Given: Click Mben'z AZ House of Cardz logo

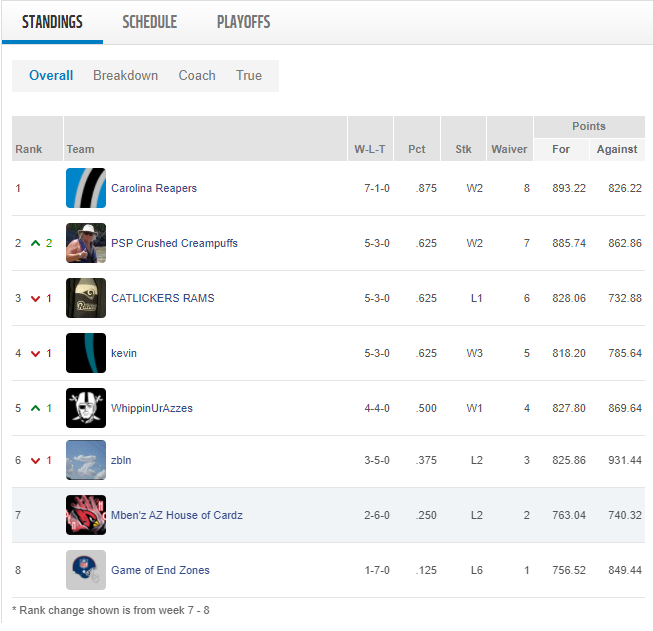Looking at the screenshot, I should tap(86, 515).
